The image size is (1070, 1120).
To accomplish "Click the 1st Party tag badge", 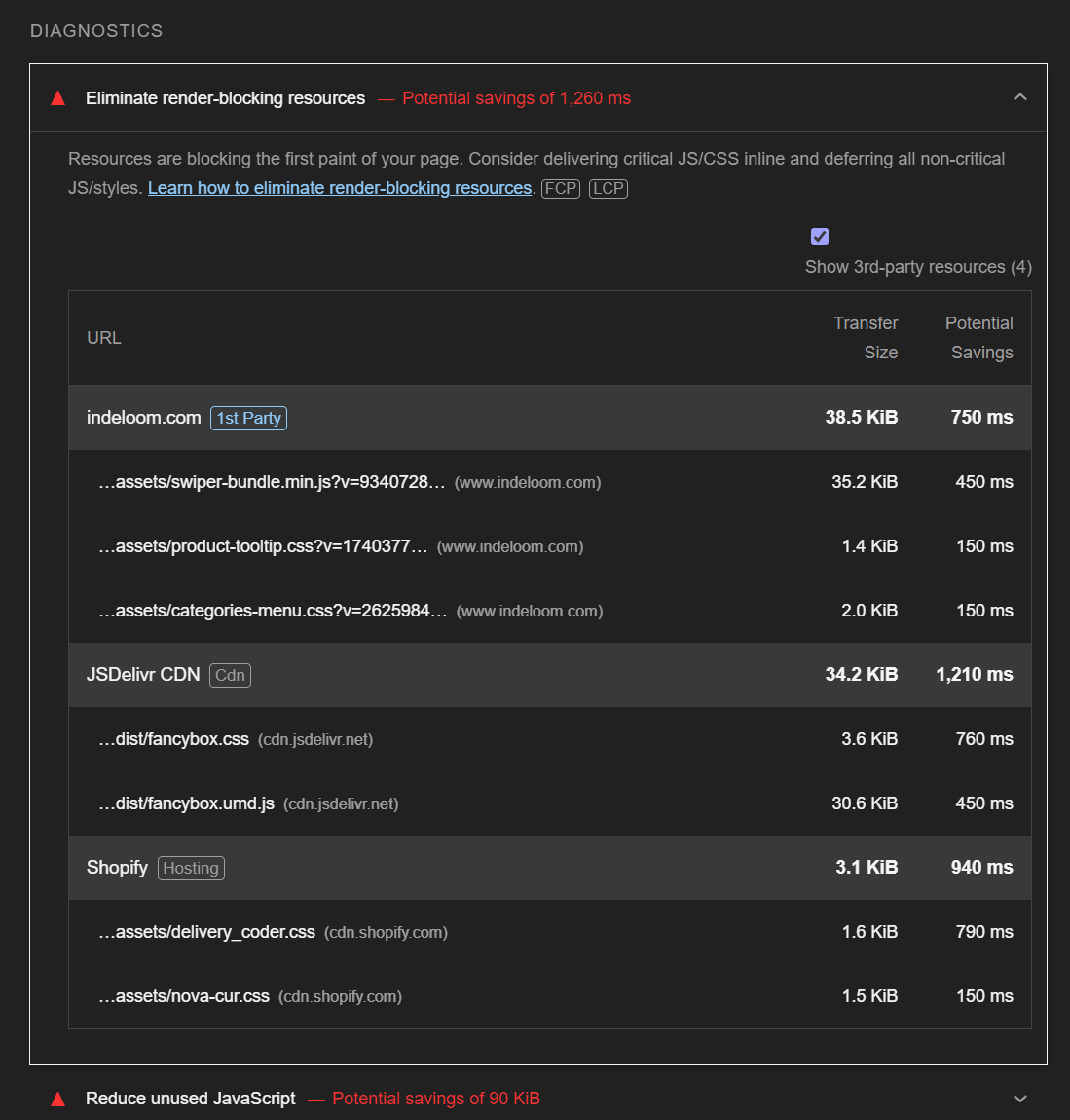I will click(x=249, y=418).
